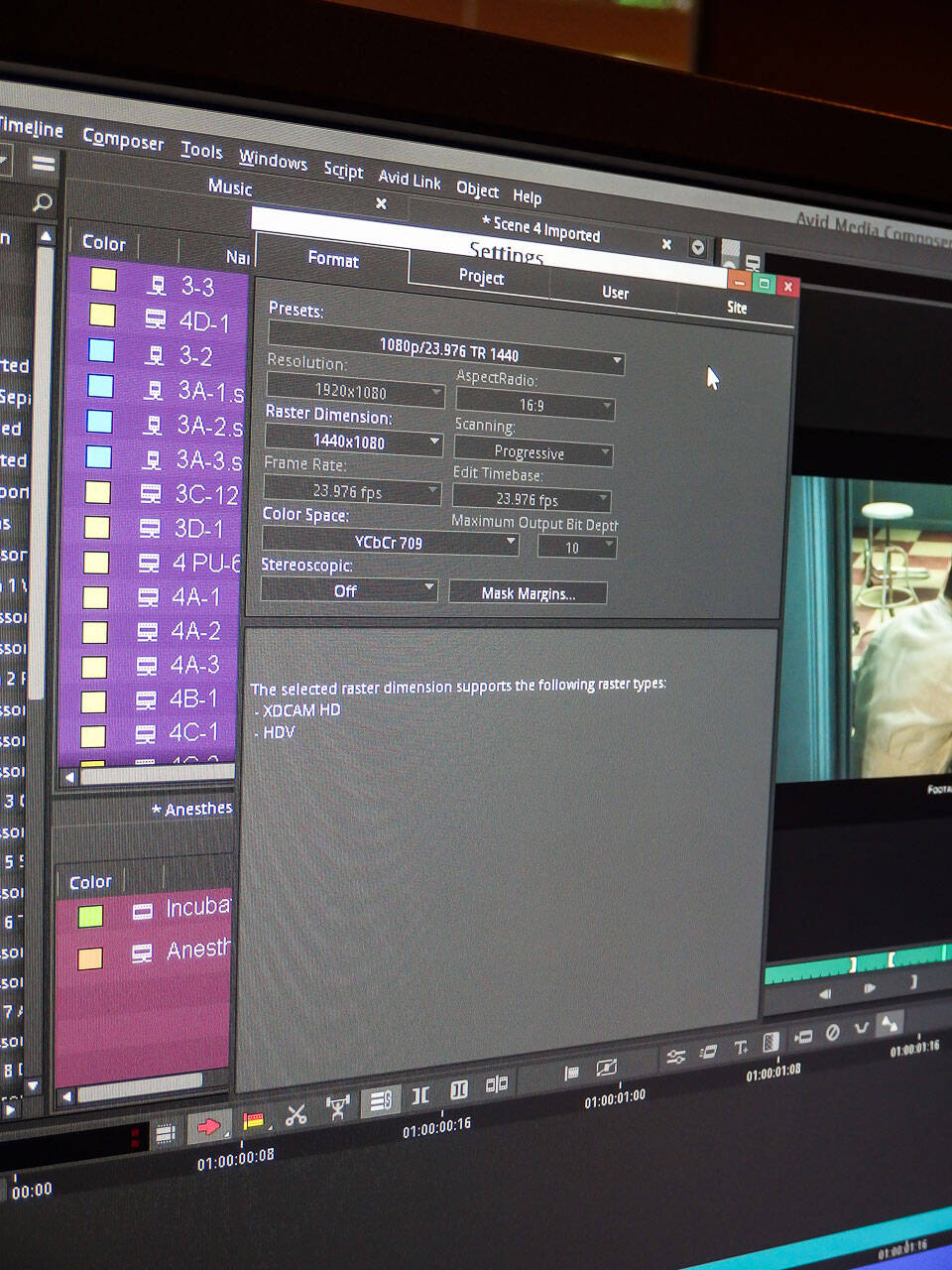Select clip row 4B-1 in the bin

(150, 700)
